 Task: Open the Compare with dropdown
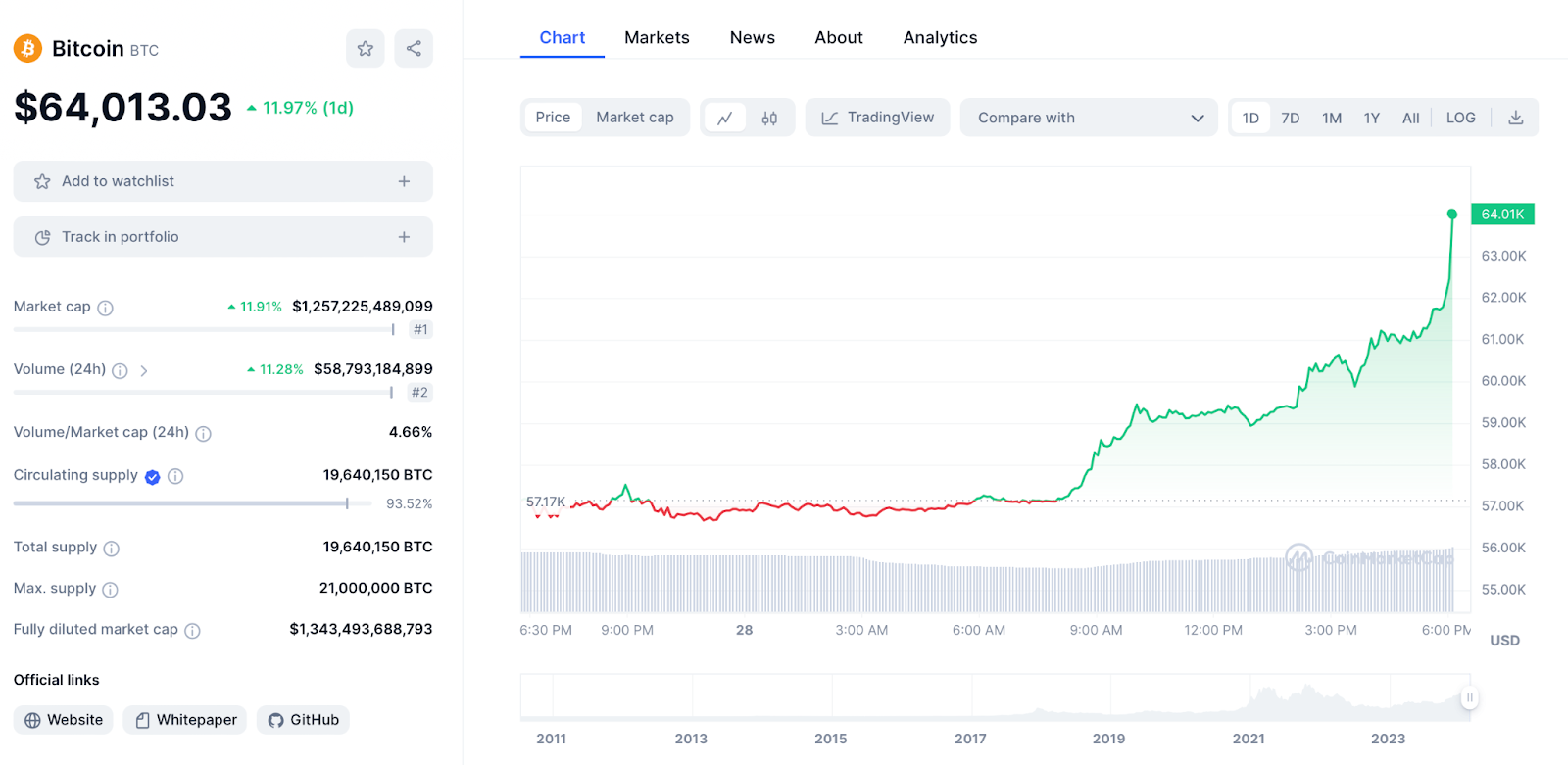click(x=1089, y=118)
